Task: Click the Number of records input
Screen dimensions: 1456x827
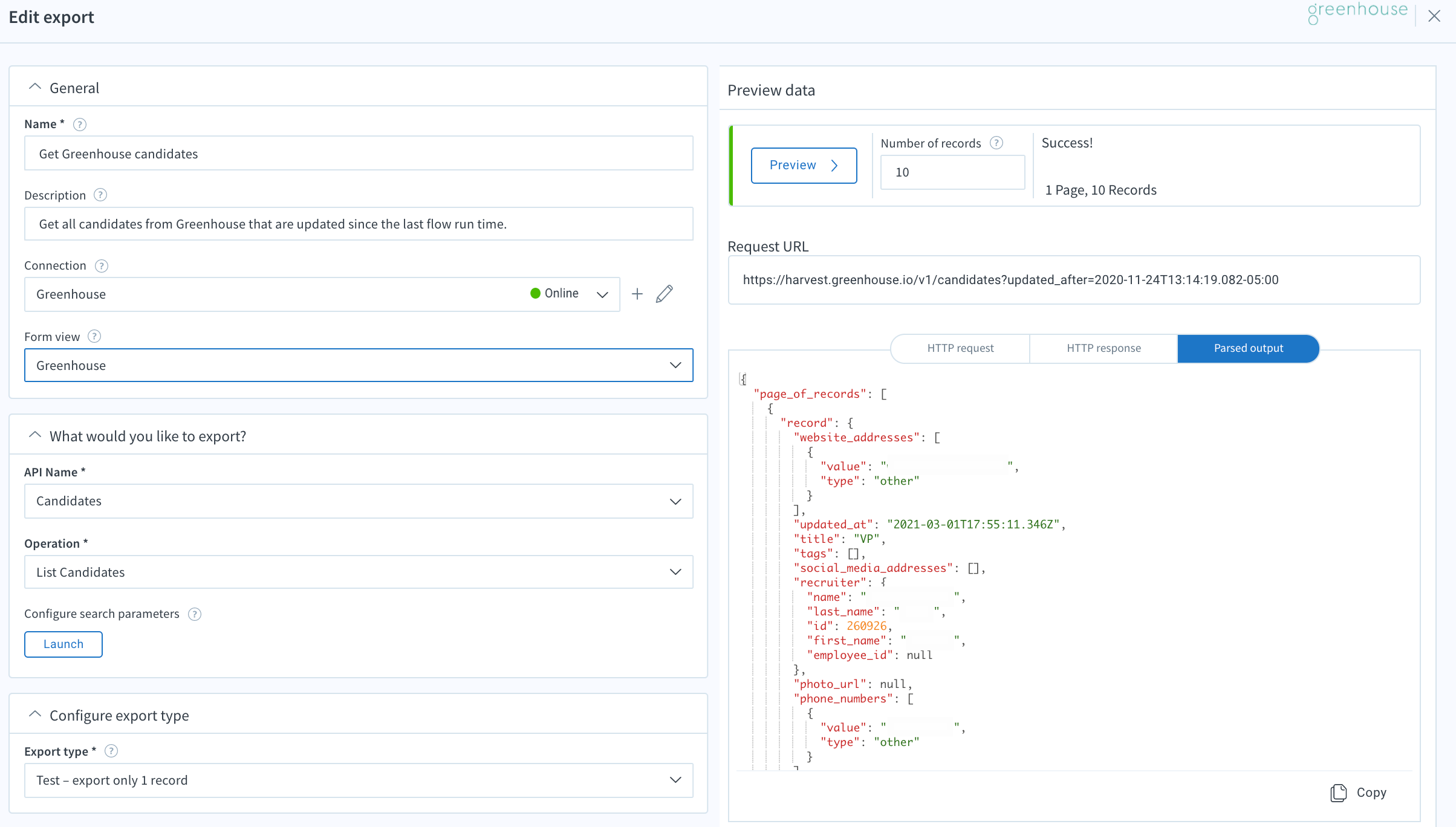Action: [952, 172]
